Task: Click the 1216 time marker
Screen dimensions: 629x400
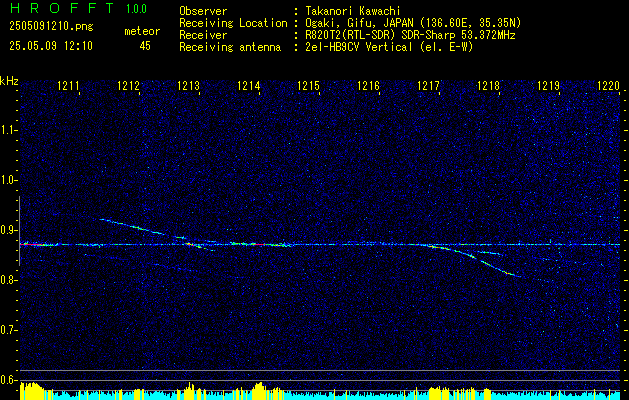Action: [x=368, y=85]
